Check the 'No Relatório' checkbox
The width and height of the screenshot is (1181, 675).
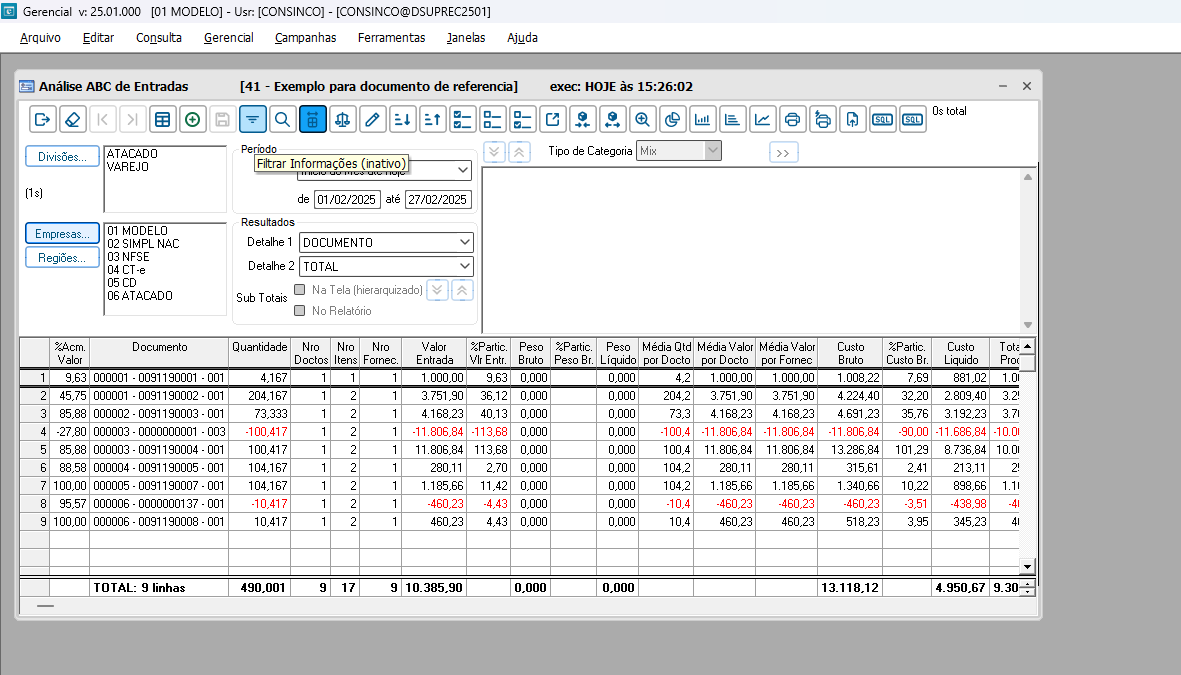click(x=300, y=311)
